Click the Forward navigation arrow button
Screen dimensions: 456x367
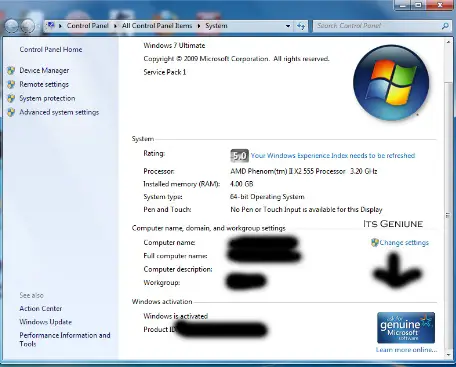[x=28, y=26]
